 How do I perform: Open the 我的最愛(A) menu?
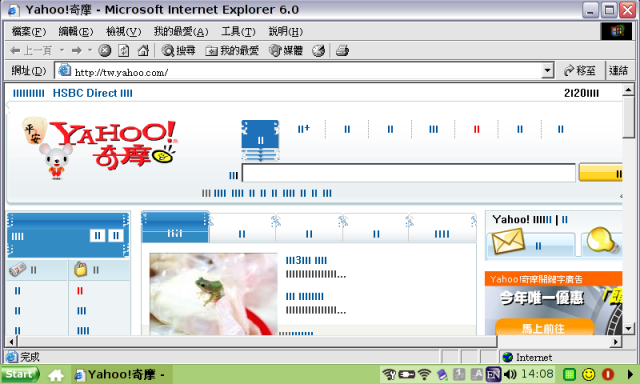coord(181,31)
